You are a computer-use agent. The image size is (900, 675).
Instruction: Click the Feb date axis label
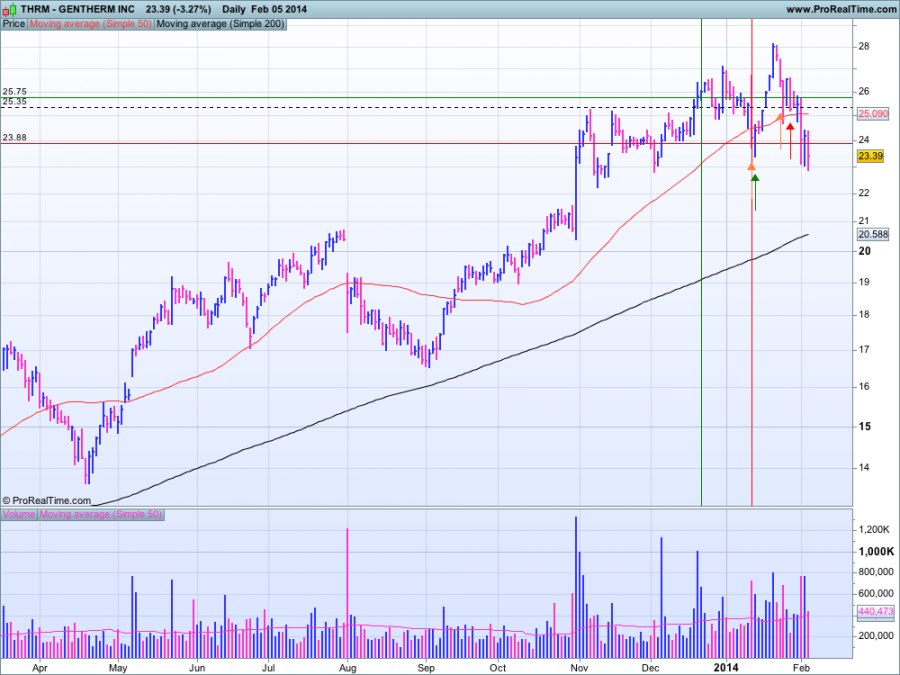pyautogui.click(x=801, y=668)
